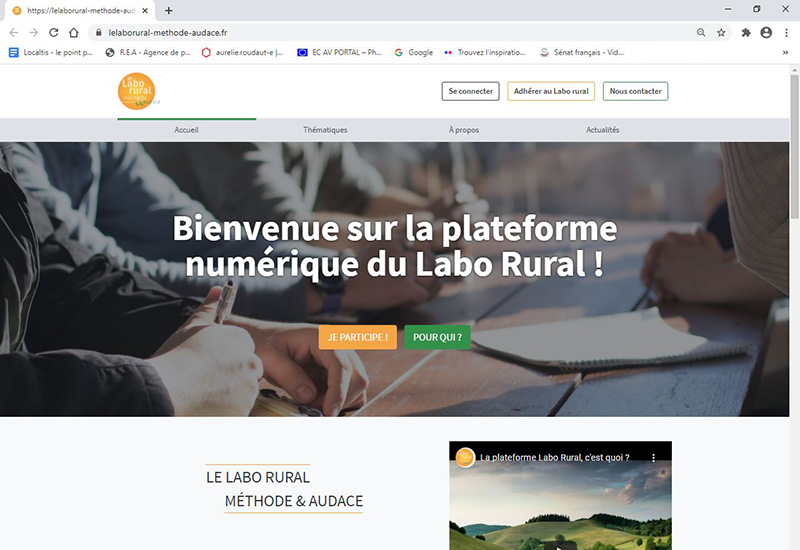The width and height of the screenshot is (800, 550).
Task: Click the orange JE PARTICIPE ! button
Action: click(x=358, y=337)
